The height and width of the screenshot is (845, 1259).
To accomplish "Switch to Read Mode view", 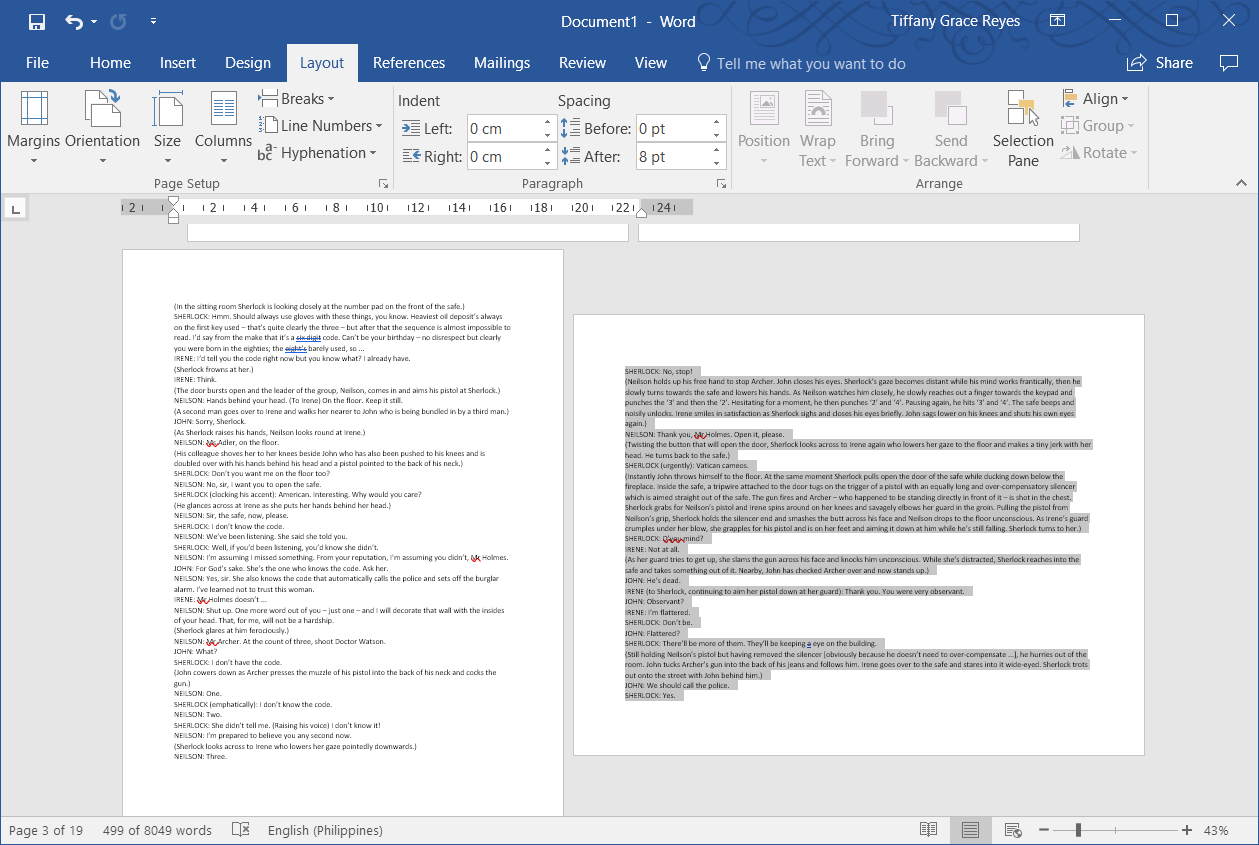I will [x=928, y=829].
